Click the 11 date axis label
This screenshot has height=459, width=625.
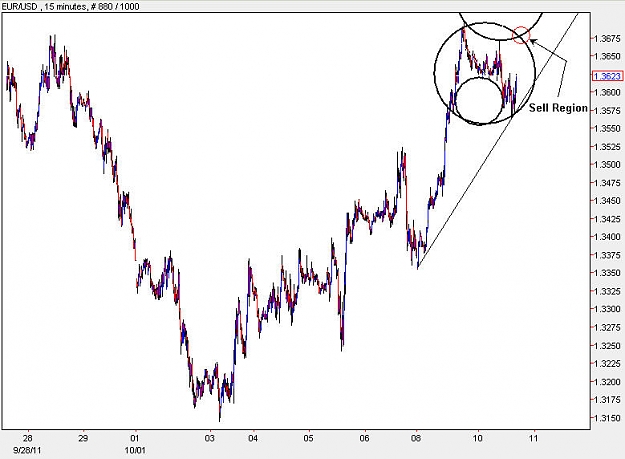tap(533, 438)
